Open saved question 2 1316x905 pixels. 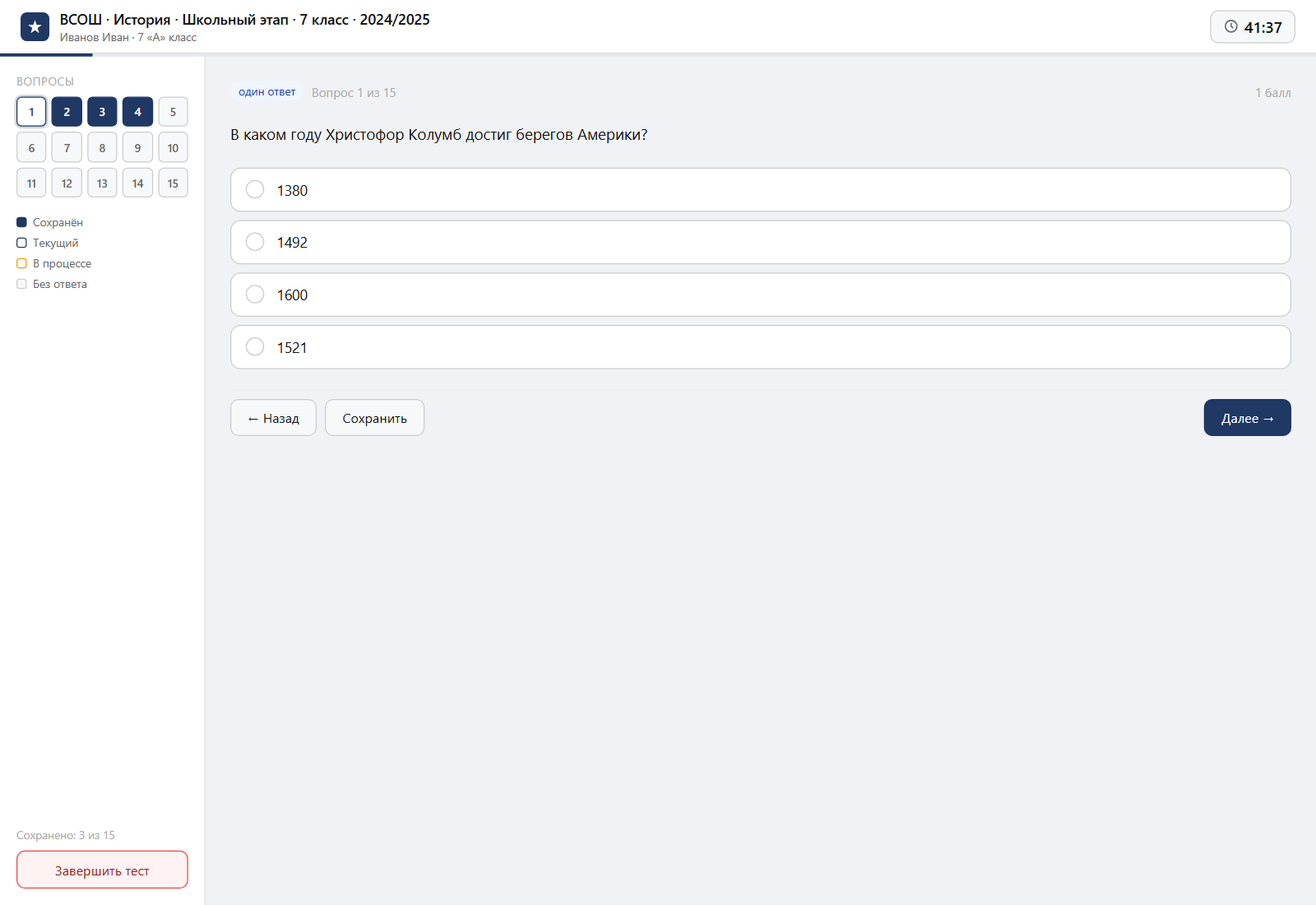pos(67,112)
